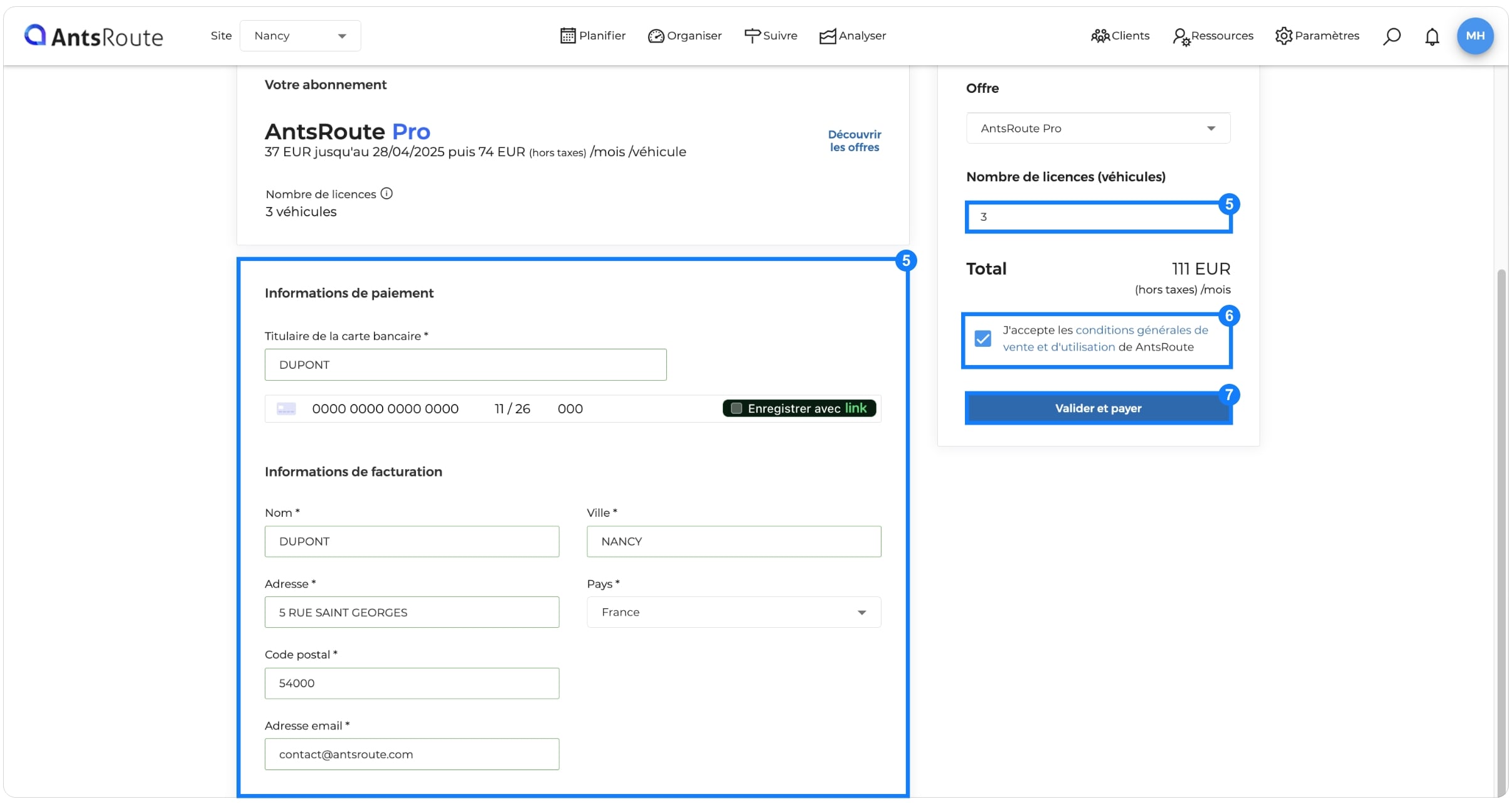Click the Adresse email field
The image size is (1512, 804).
412,754
